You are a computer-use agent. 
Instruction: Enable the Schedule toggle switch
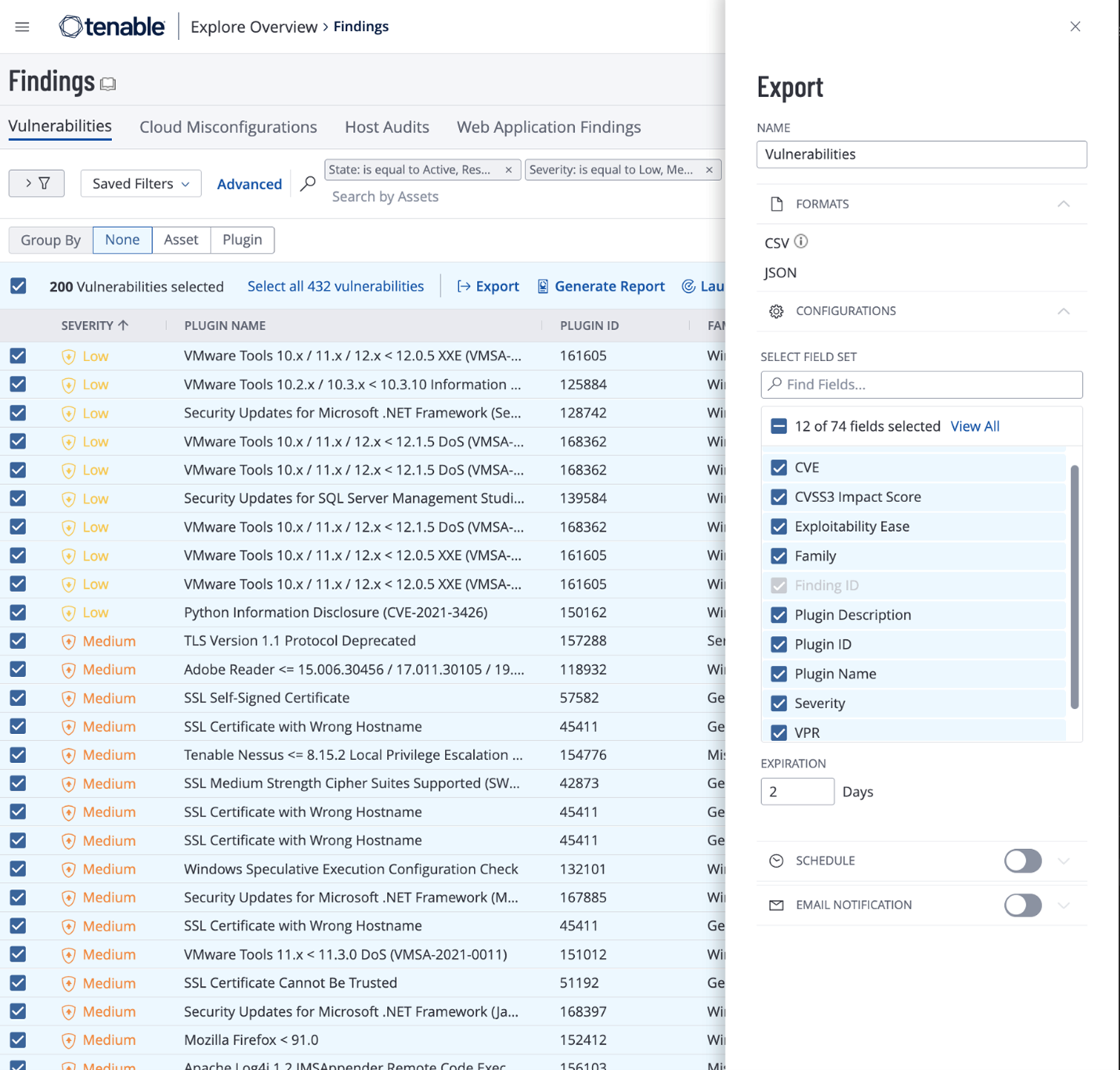pyautogui.click(x=1023, y=861)
